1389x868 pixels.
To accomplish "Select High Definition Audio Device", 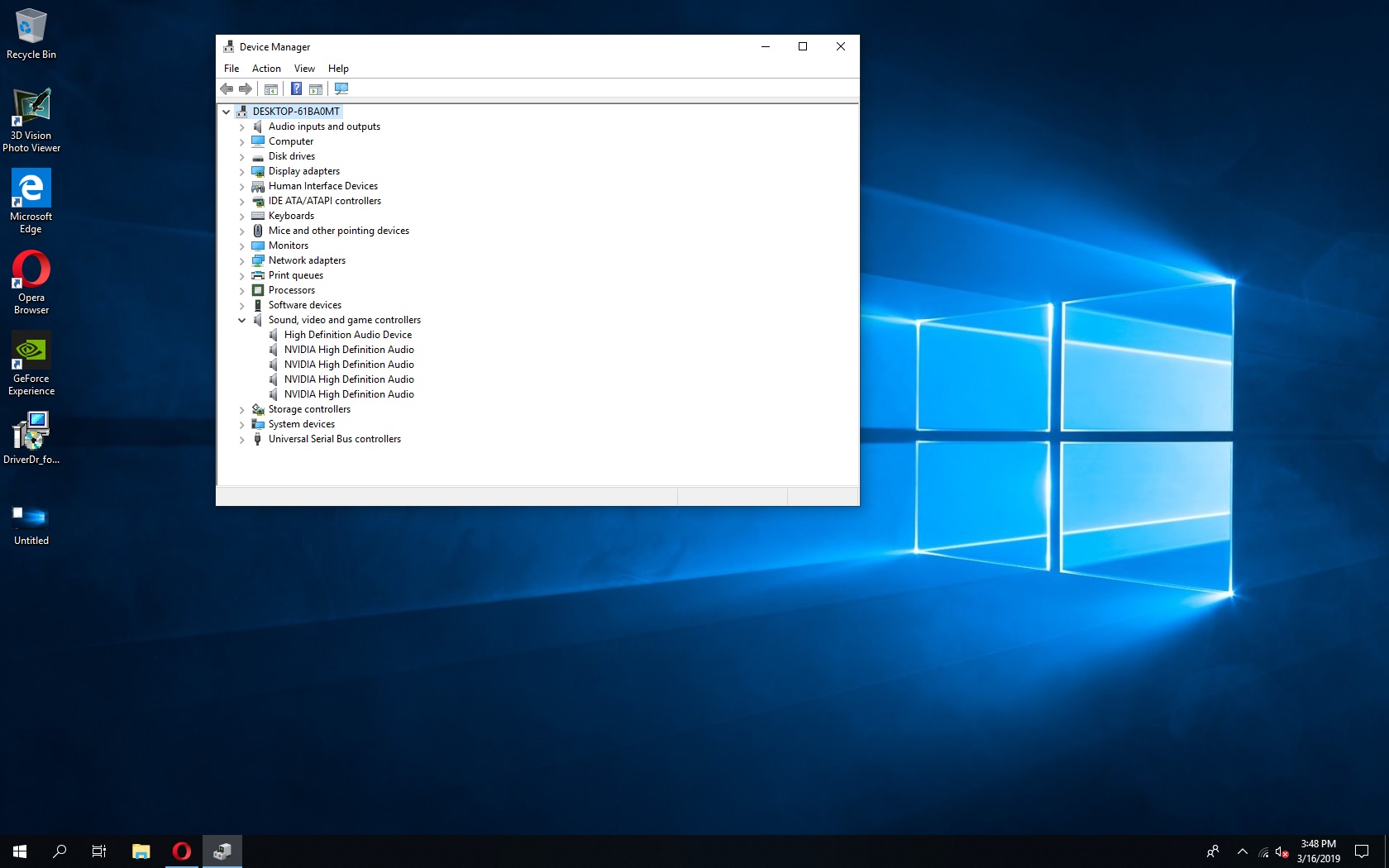I will click(347, 335).
